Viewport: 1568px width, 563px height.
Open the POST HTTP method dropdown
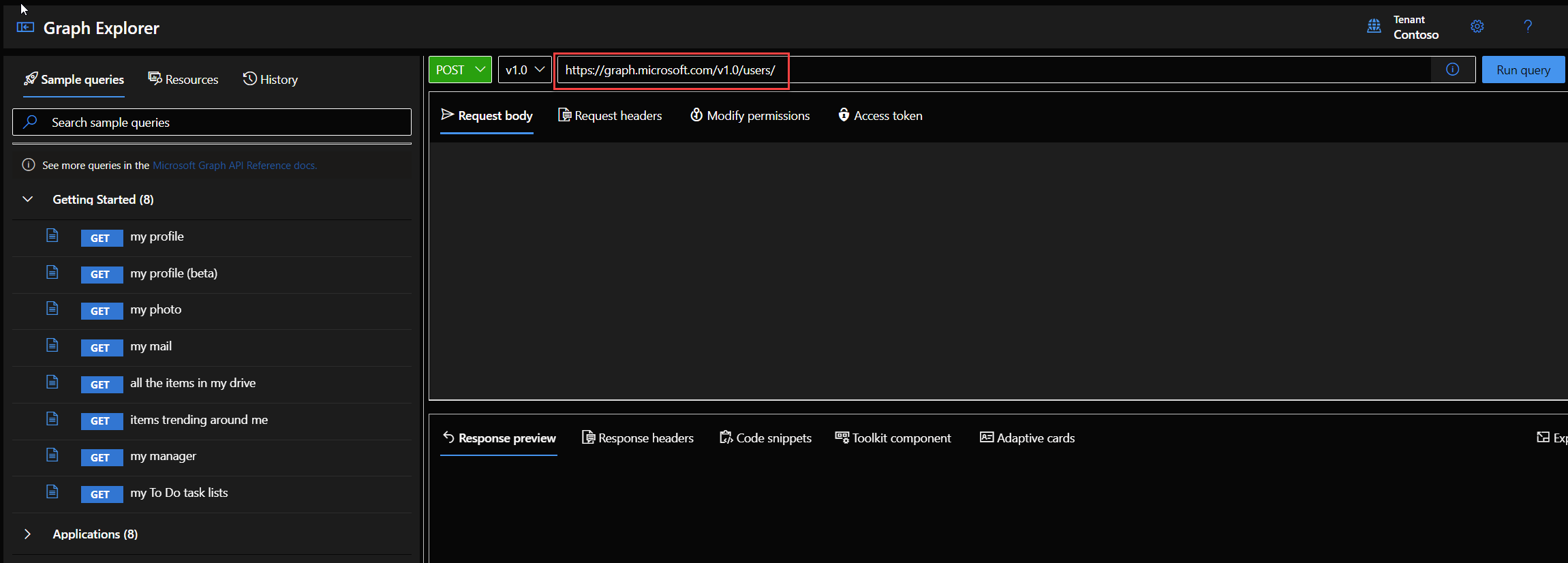pos(460,70)
